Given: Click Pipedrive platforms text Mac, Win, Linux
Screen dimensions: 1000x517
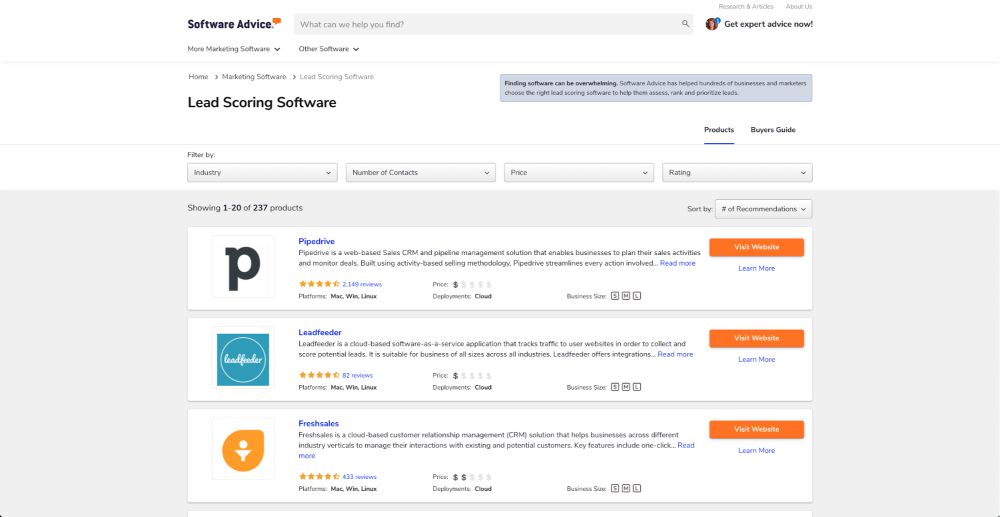Looking at the screenshot, I should pyautogui.click(x=353, y=296).
